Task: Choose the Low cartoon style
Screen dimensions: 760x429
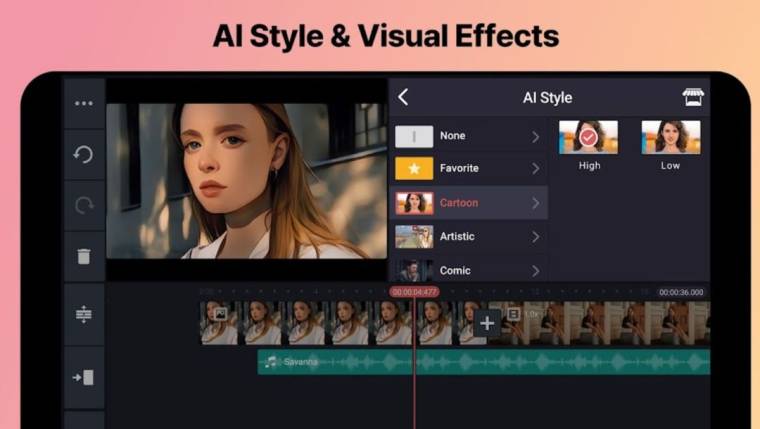Action: pyautogui.click(x=671, y=137)
